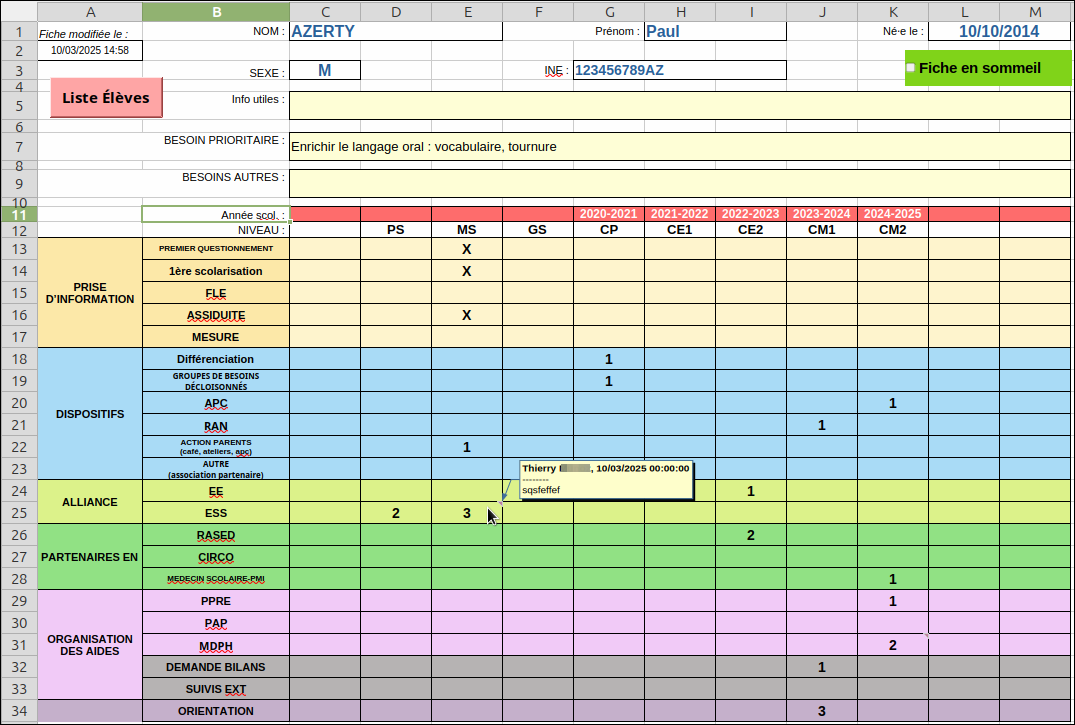Select the 1 in Différenciation row
1075x725 pixels.
[609, 359]
